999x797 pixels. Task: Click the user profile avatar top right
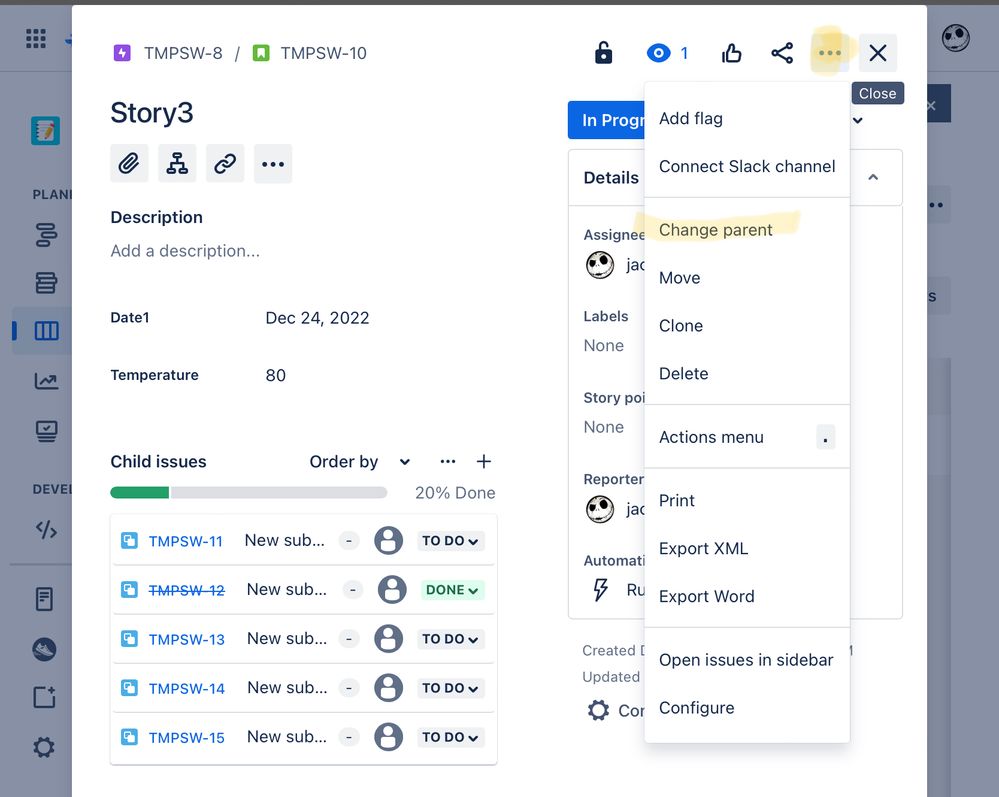(956, 38)
